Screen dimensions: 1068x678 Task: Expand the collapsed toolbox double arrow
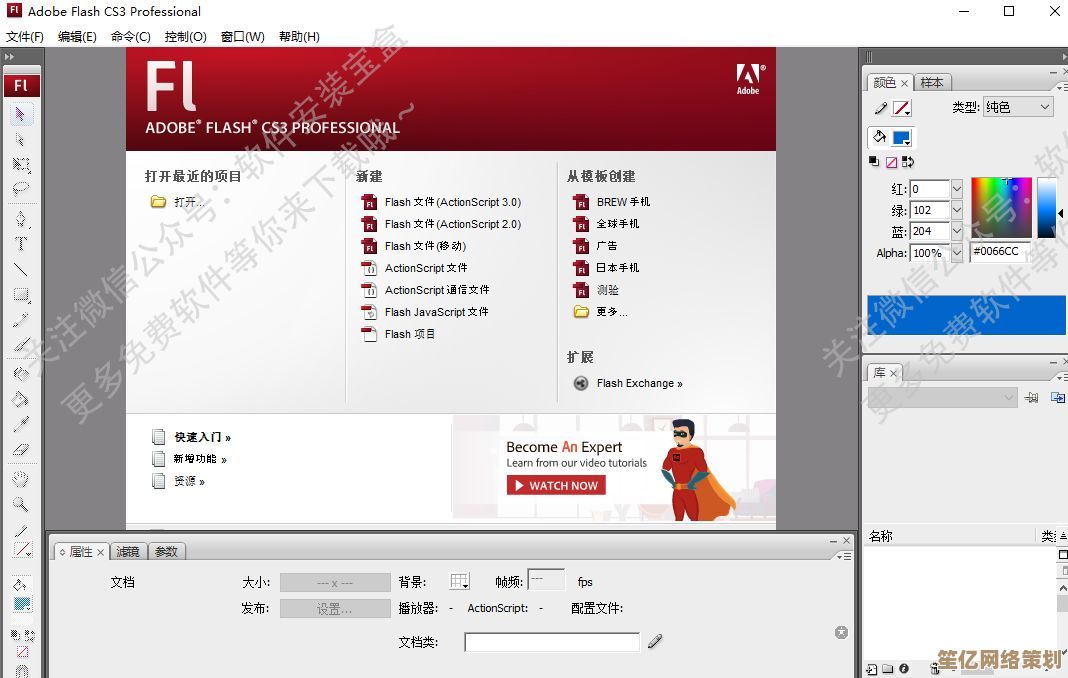tap(9, 57)
